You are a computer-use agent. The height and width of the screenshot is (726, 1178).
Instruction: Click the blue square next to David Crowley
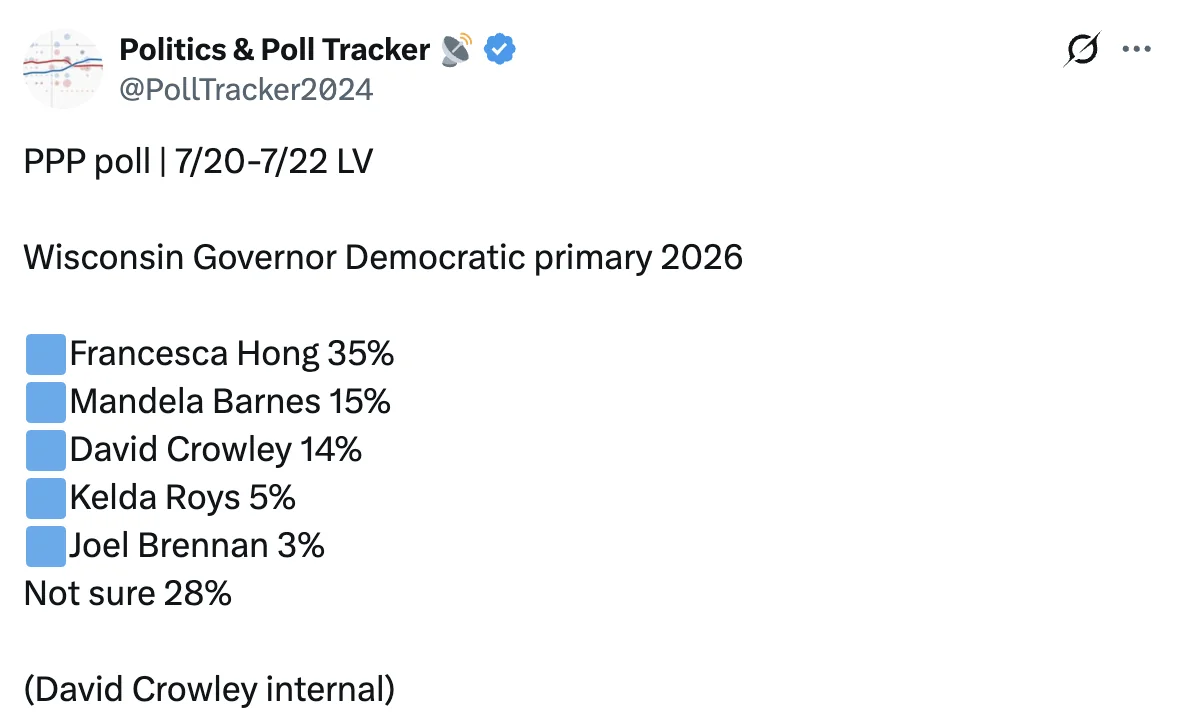tap(46, 450)
